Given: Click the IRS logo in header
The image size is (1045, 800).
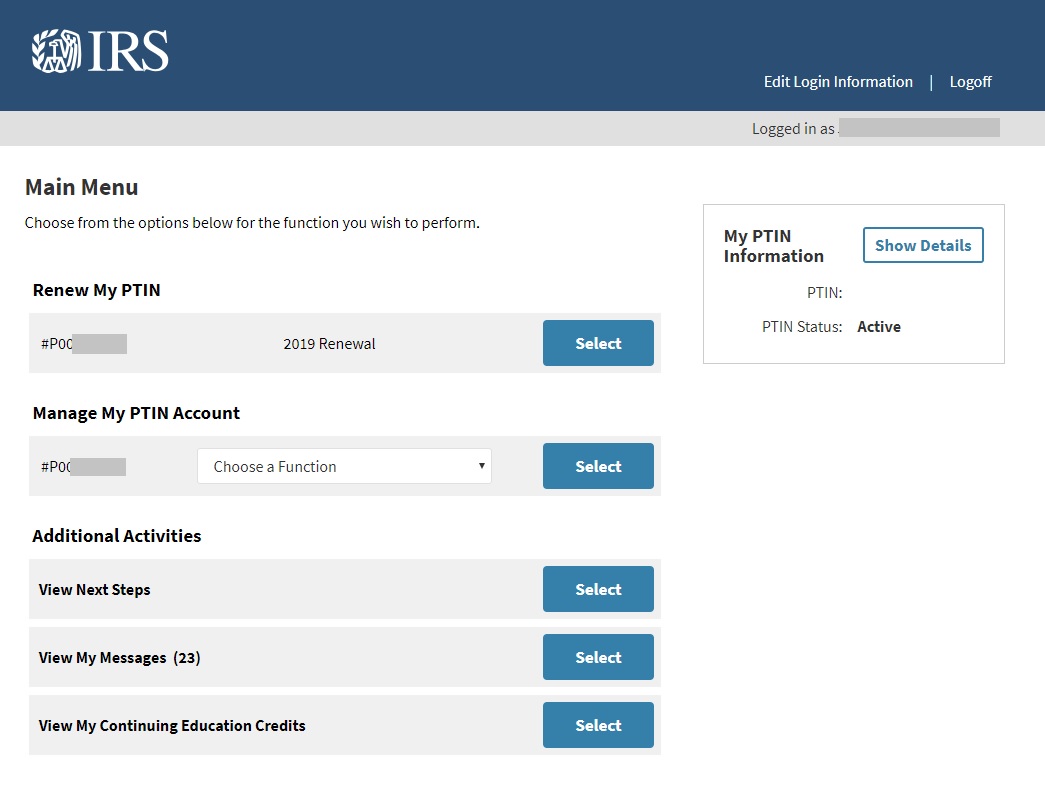Looking at the screenshot, I should [100, 51].
